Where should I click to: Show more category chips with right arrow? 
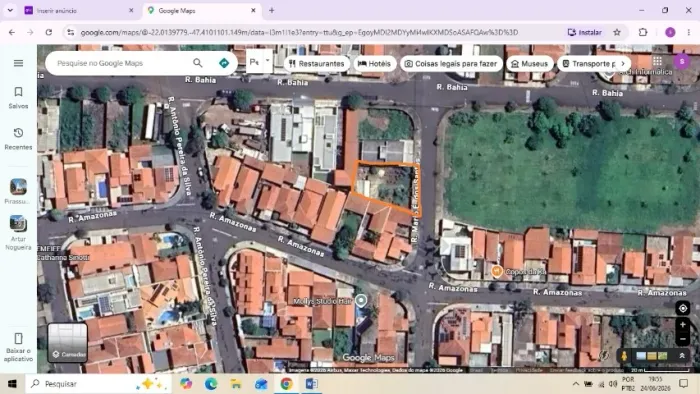pyautogui.click(x=623, y=64)
